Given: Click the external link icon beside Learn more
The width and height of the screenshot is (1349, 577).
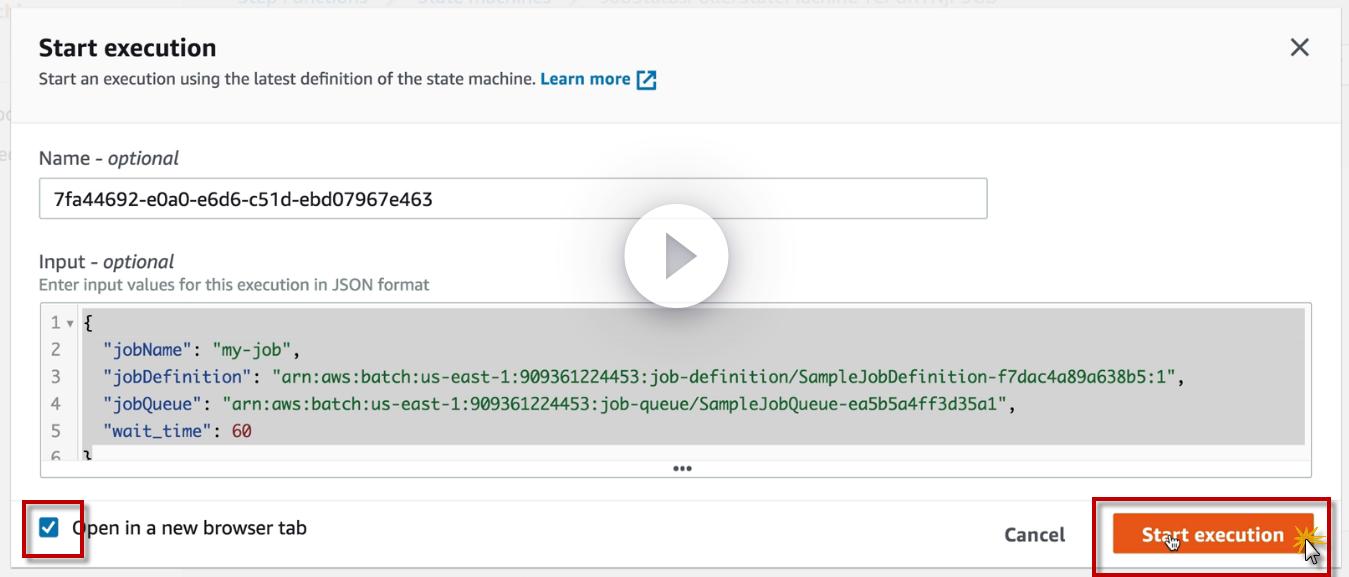Looking at the screenshot, I should pyautogui.click(x=647, y=80).
